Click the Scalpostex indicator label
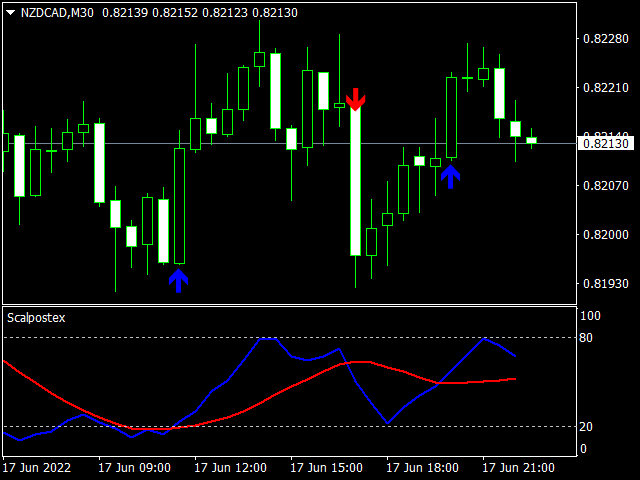This screenshot has height=480, width=640. pyautogui.click(x=36, y=318)
